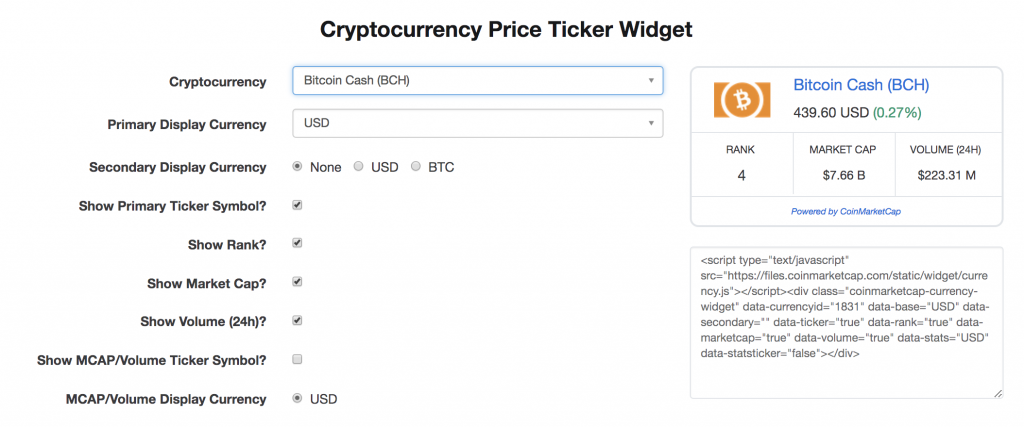Disable the Show Market Cap checkbox
This screenshot has height=427, width=1024.
coord(297,282)
